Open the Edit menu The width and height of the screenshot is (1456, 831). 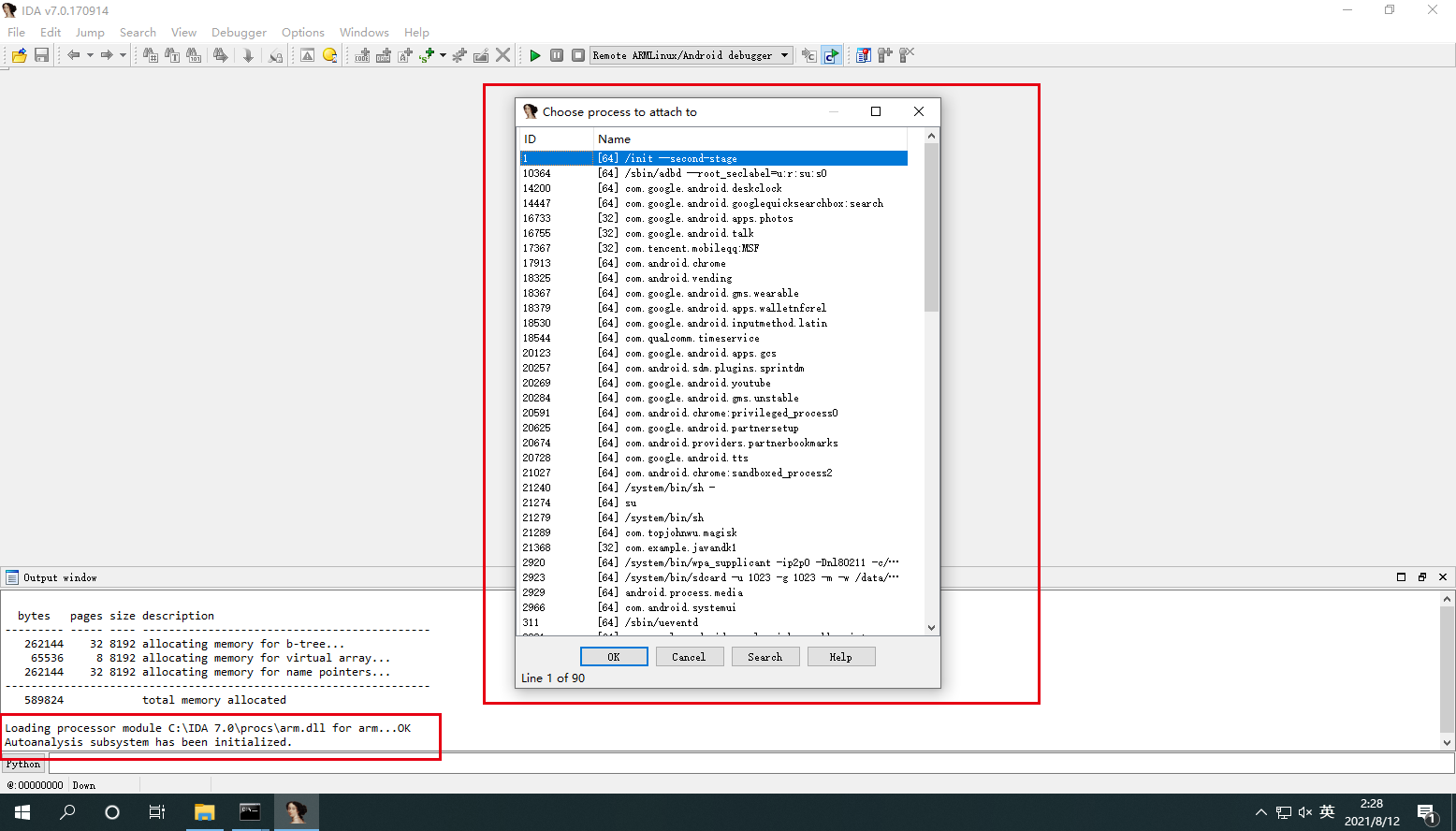point(51,32)
